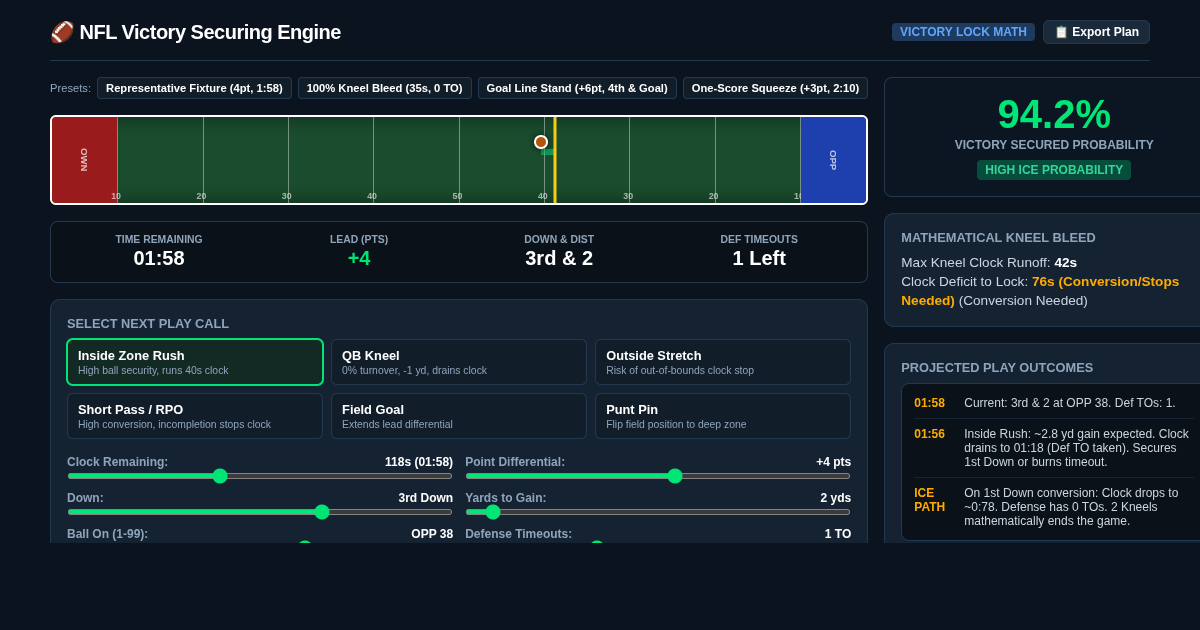Select Punt Pin play call
The width and height of the screenshot is (1200, 630).
[x=723, y=416]
